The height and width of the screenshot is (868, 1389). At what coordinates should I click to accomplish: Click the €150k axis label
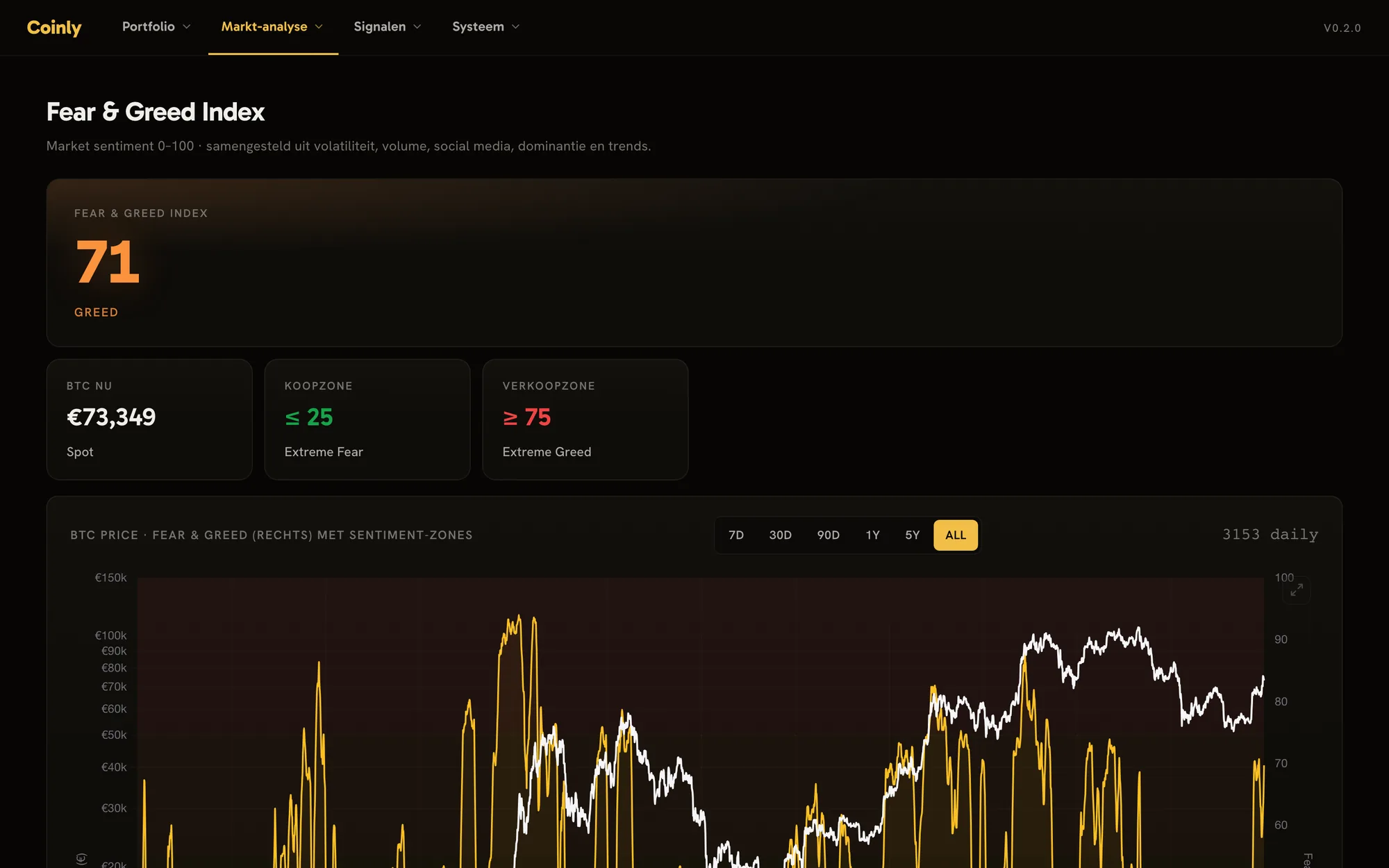pyautogui.click(x=111, y=578)
